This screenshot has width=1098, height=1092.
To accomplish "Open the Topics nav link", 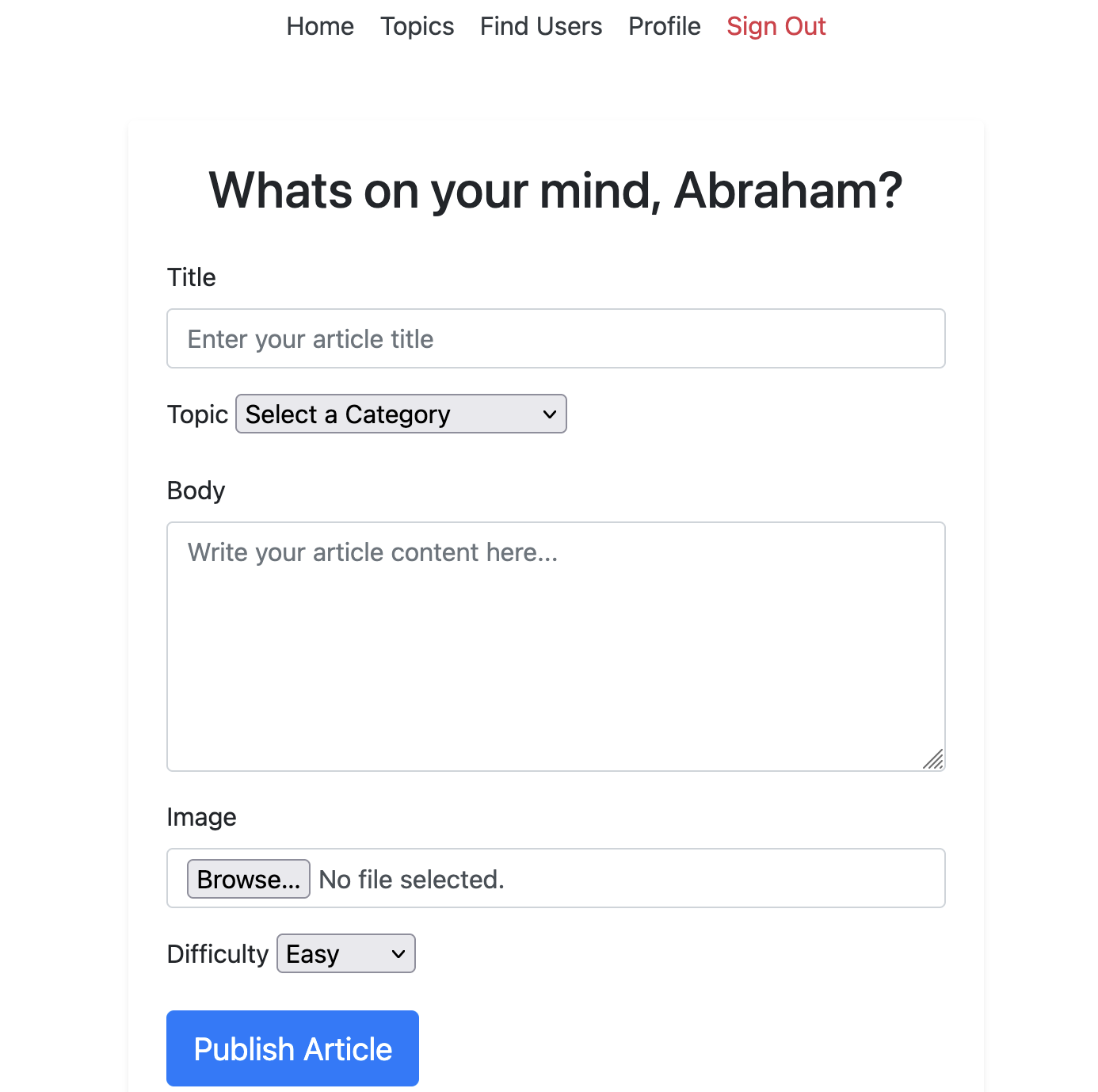I will tap(417, 26).
